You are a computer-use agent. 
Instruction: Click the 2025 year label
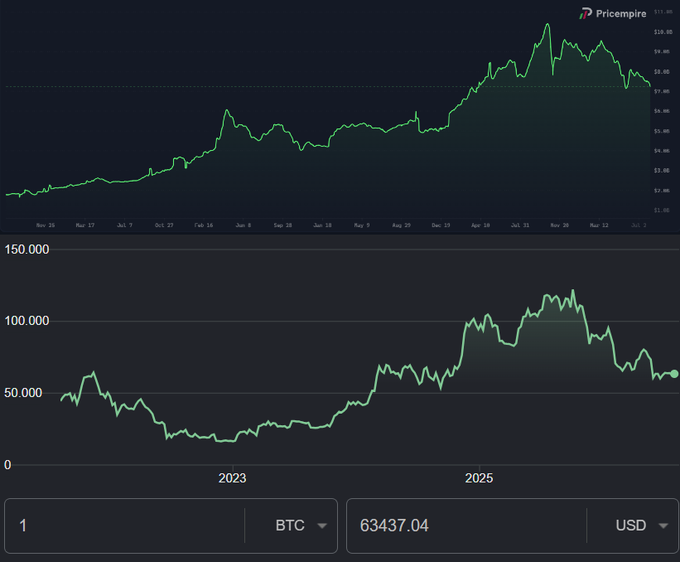(479, 478)
